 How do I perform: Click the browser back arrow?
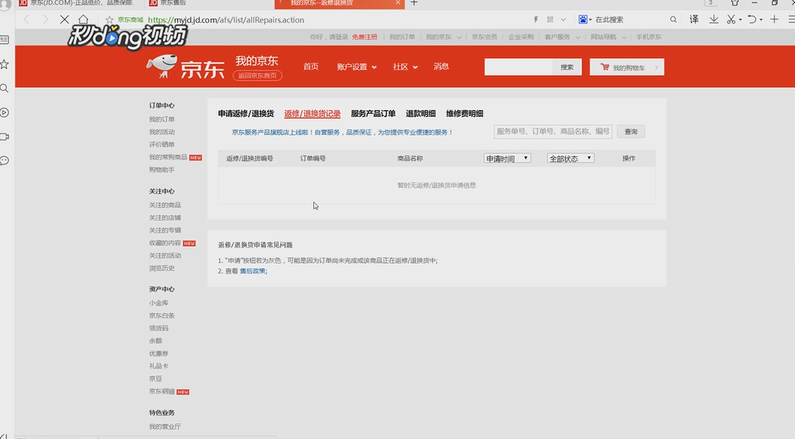(26, 20)
